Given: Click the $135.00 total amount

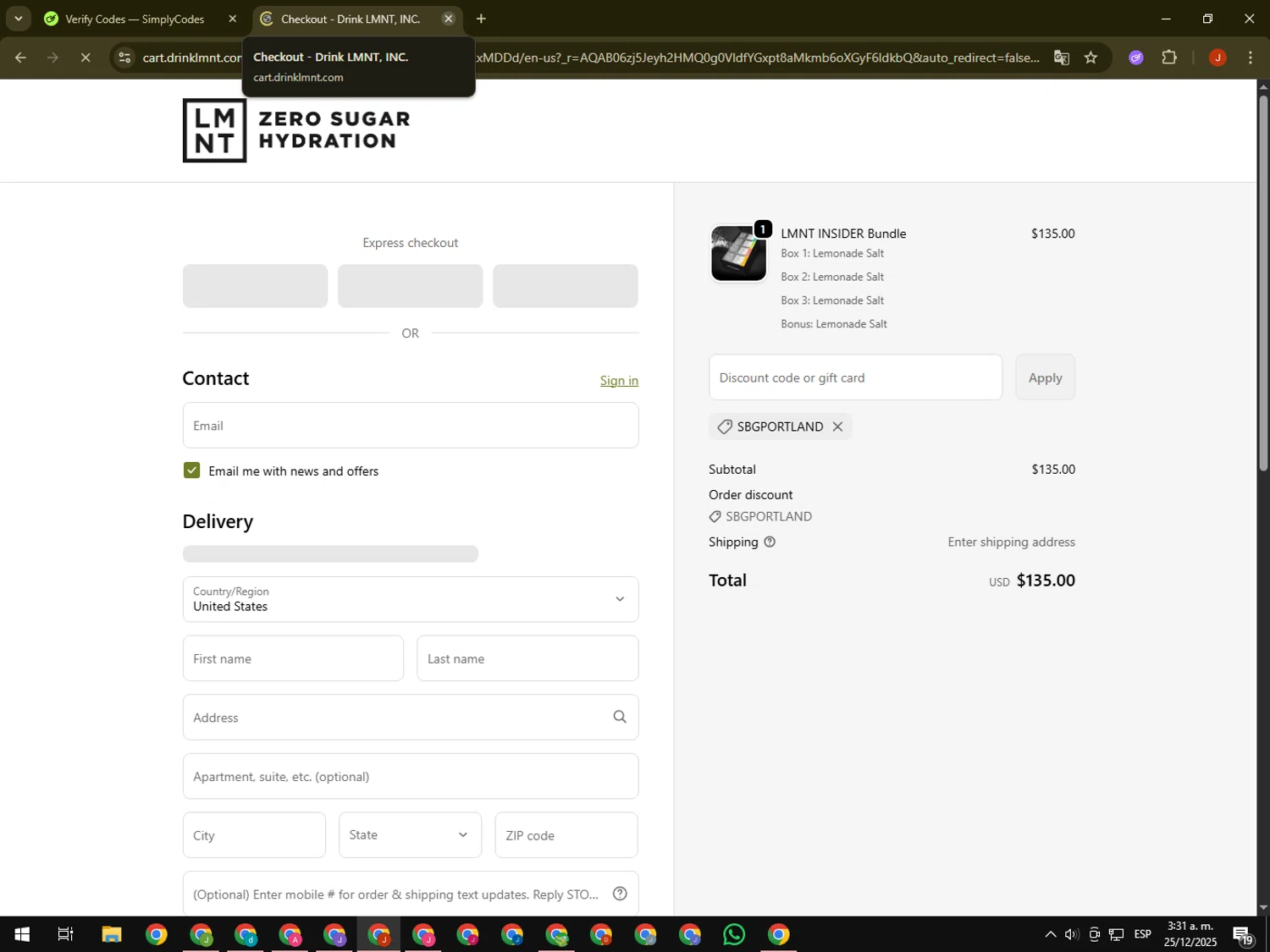Looking at the screenshot, I should coord(1046,581).
